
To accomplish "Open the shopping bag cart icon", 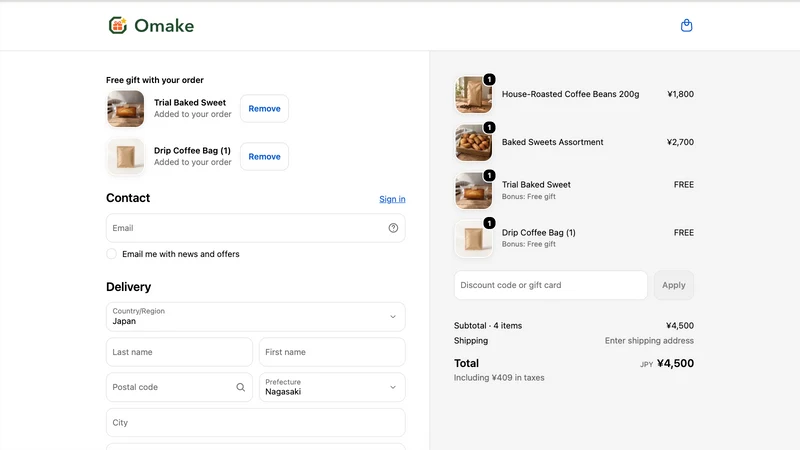I will tap(686, 26).
